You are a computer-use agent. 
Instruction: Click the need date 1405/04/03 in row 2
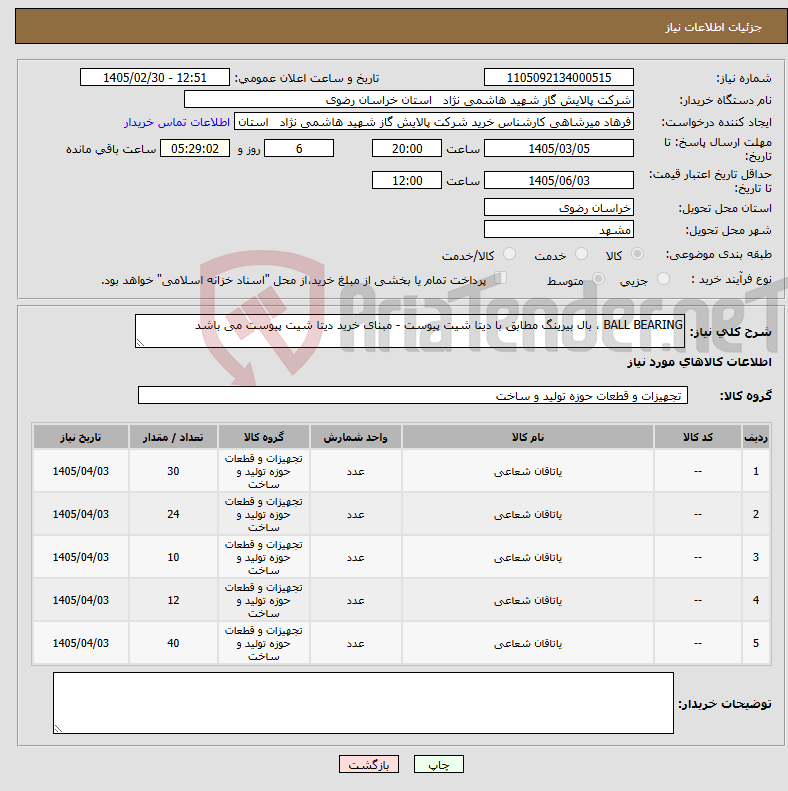point(81,514)
